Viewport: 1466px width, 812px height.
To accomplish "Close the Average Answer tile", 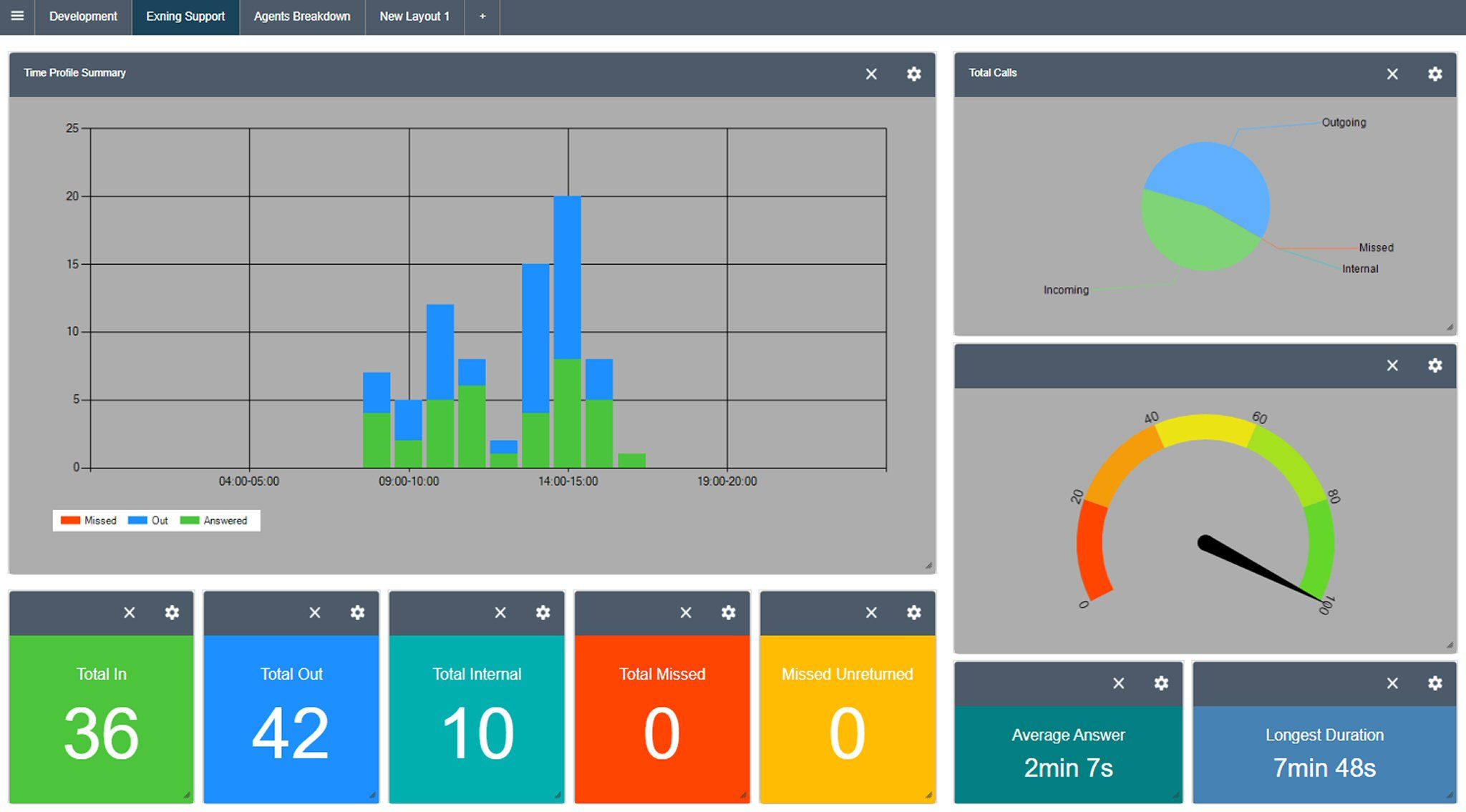I will point(1119,683).
